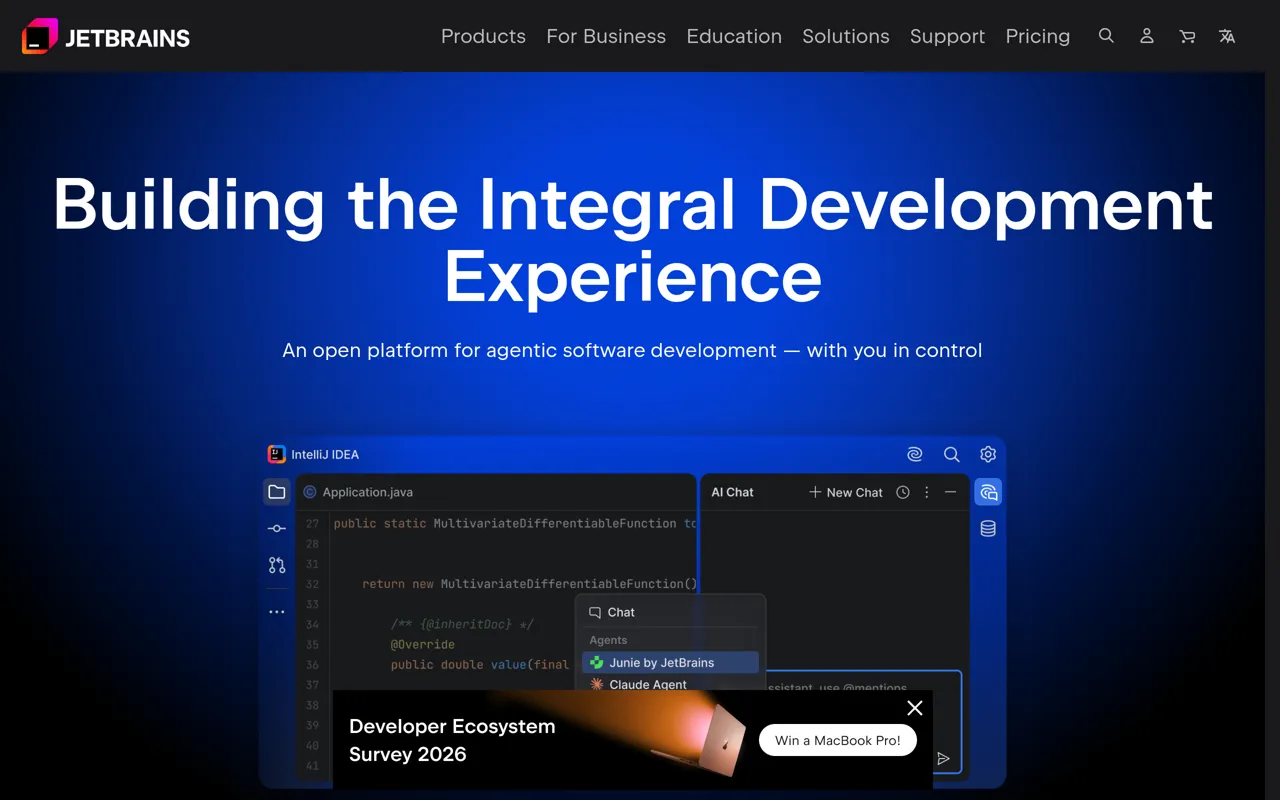Screen dimensions: 1280x800
Task: Show chat history clock icon
Action: coord(903,492)
